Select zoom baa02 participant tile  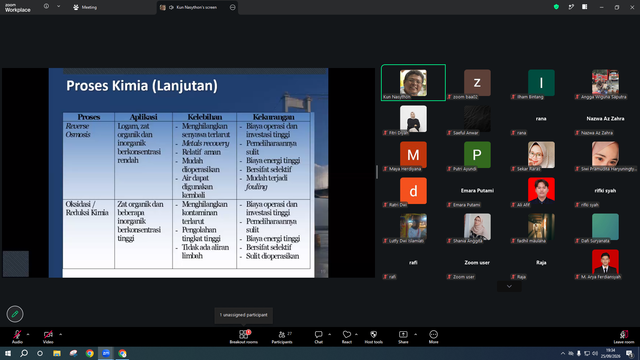pyautogui.click(x=477, y=82)
